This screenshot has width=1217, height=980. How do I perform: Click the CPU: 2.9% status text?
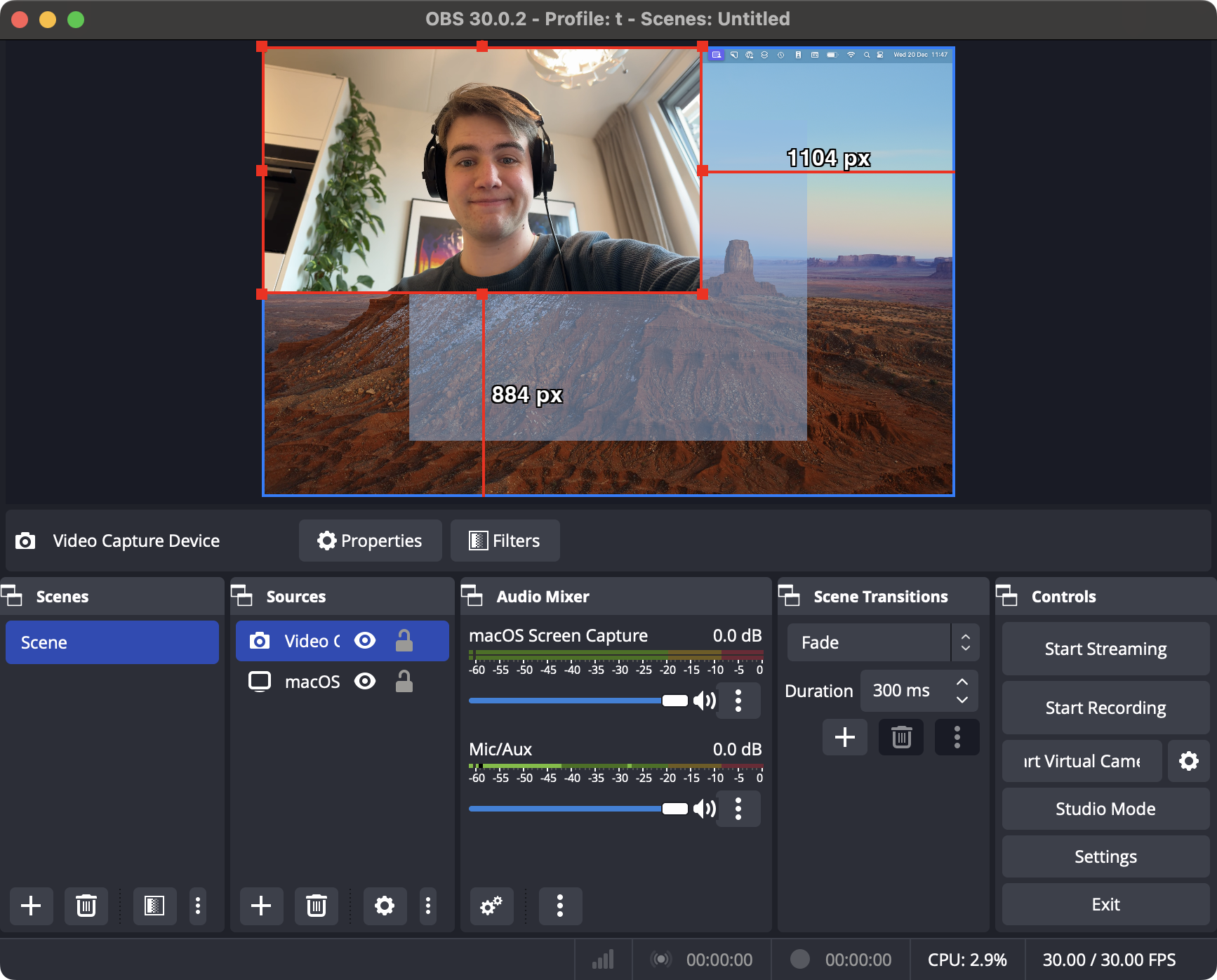(x=967, y=960)
